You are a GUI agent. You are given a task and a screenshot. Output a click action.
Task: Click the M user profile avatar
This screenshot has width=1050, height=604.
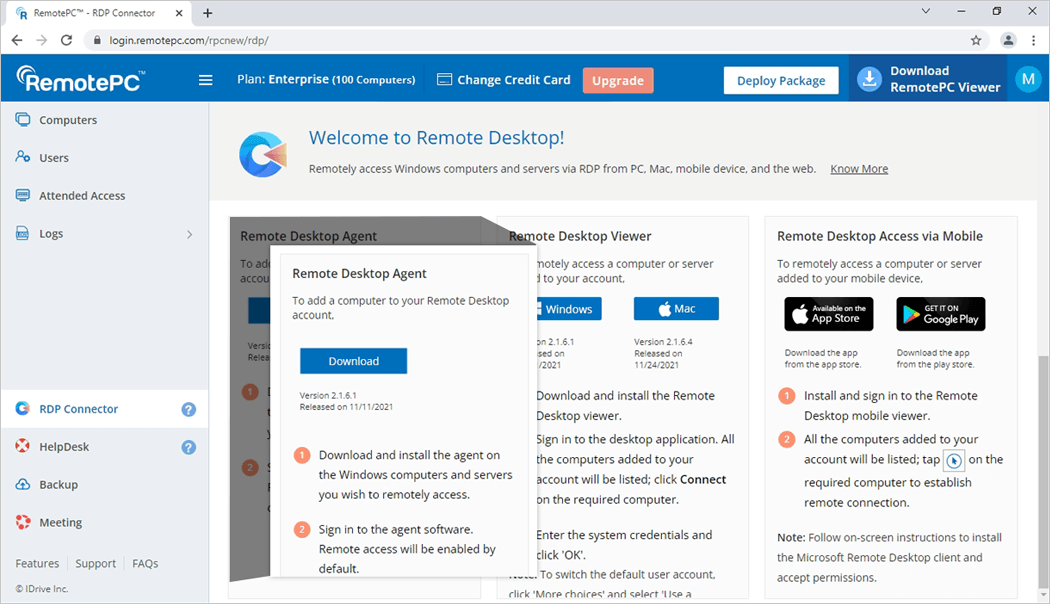click(1027, 80)
